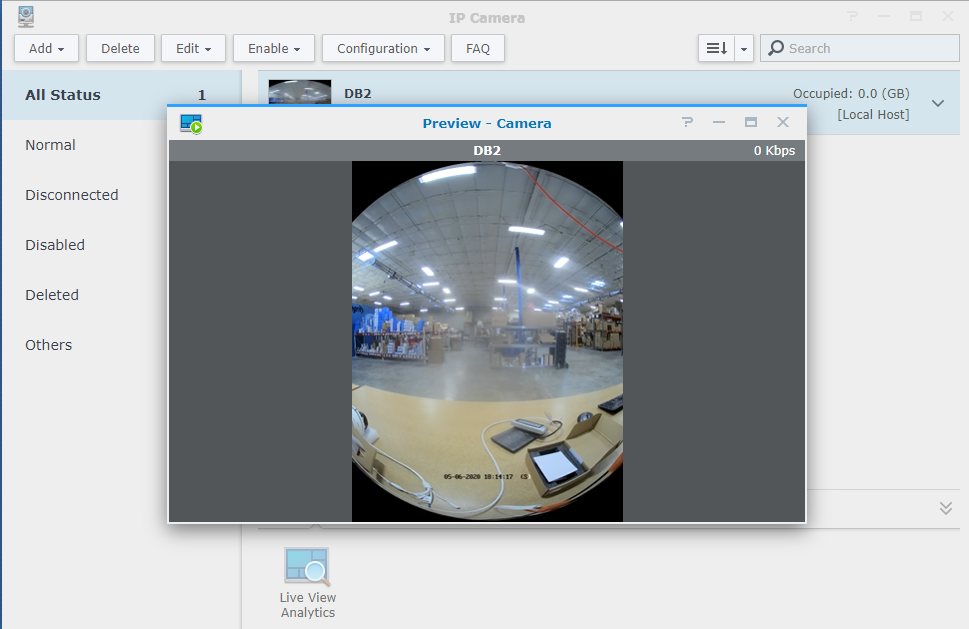The width and height of the screenshot is (969, 629).
Task: Open help in the Preview - Camera window
Action: [x=687, y=122]
